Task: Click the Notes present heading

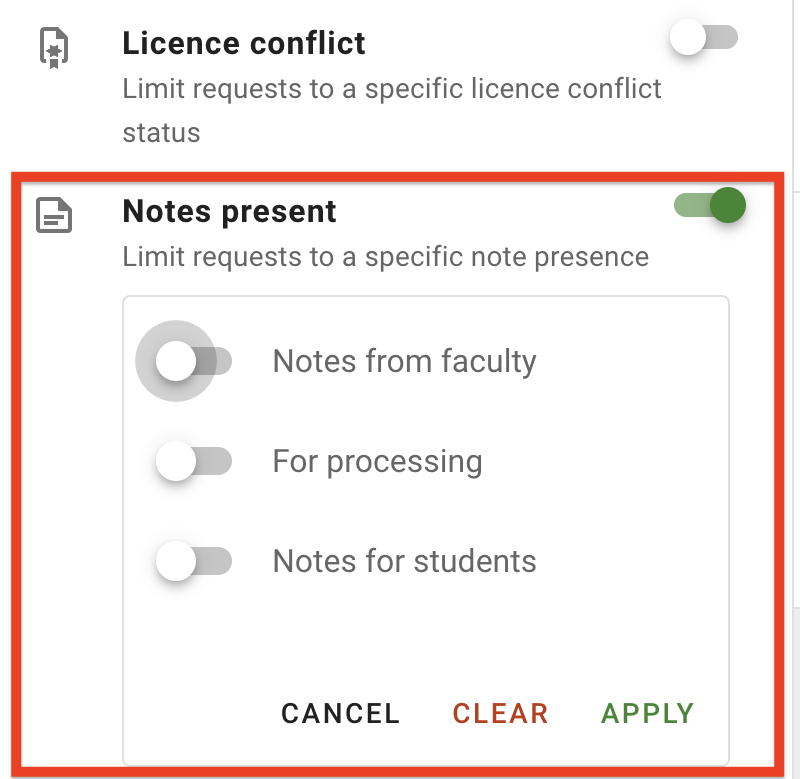Action: [229, 211]
